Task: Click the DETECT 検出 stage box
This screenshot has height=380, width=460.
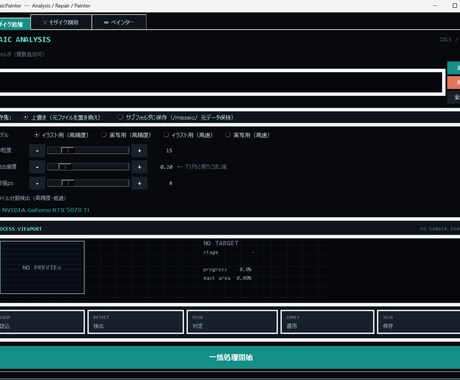Action: (x=136, y=322)
